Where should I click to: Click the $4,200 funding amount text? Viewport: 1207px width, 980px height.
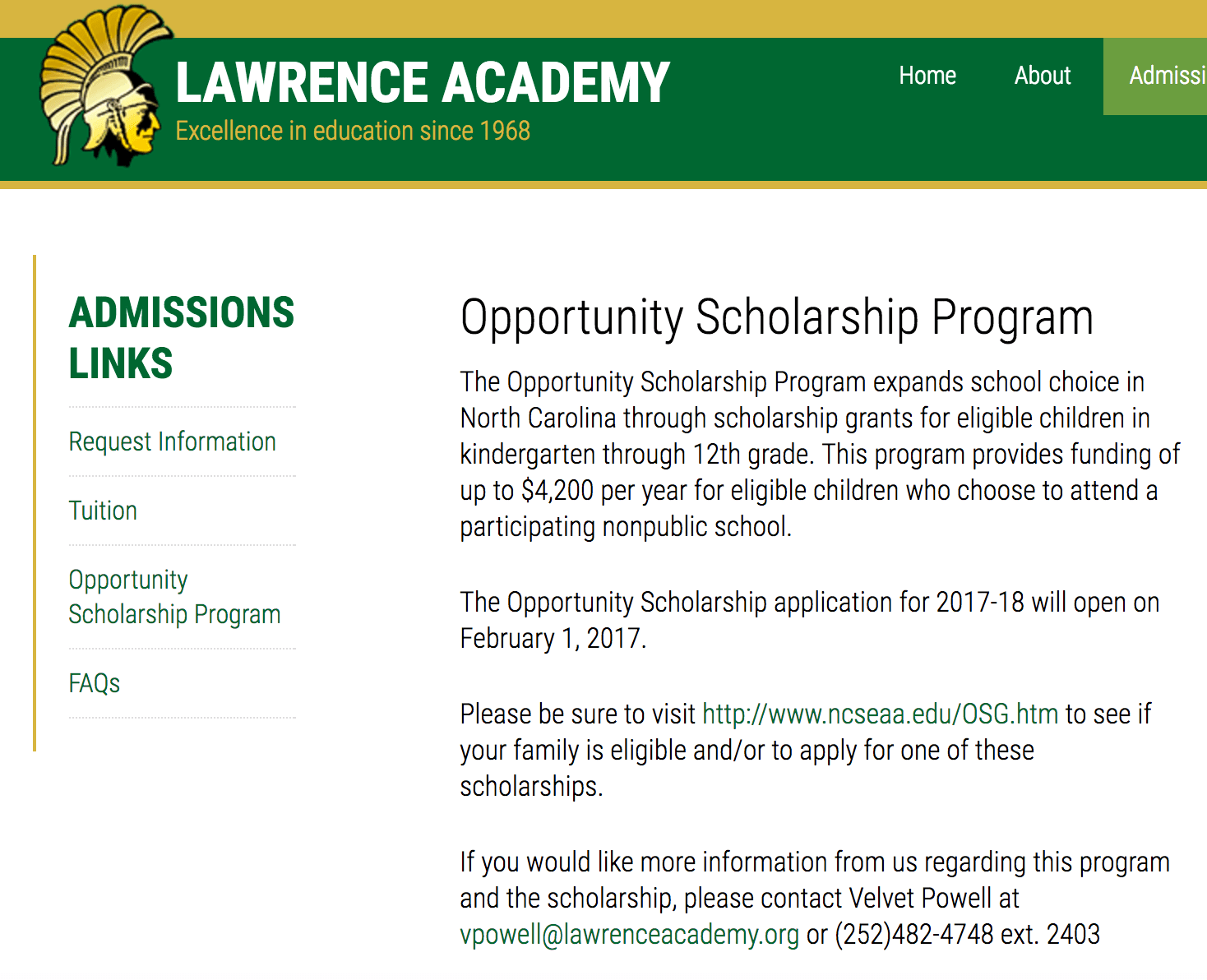click(x=557, y=490)
